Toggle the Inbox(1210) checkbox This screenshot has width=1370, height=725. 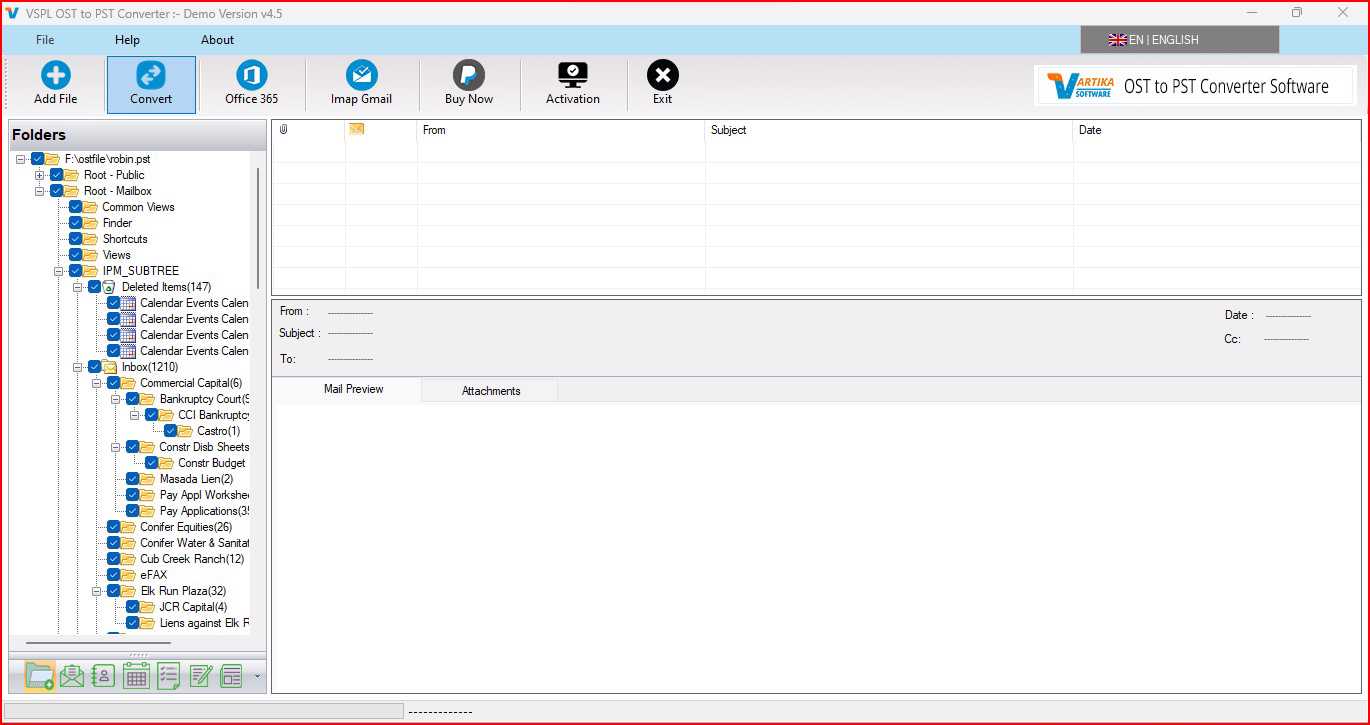95,367
